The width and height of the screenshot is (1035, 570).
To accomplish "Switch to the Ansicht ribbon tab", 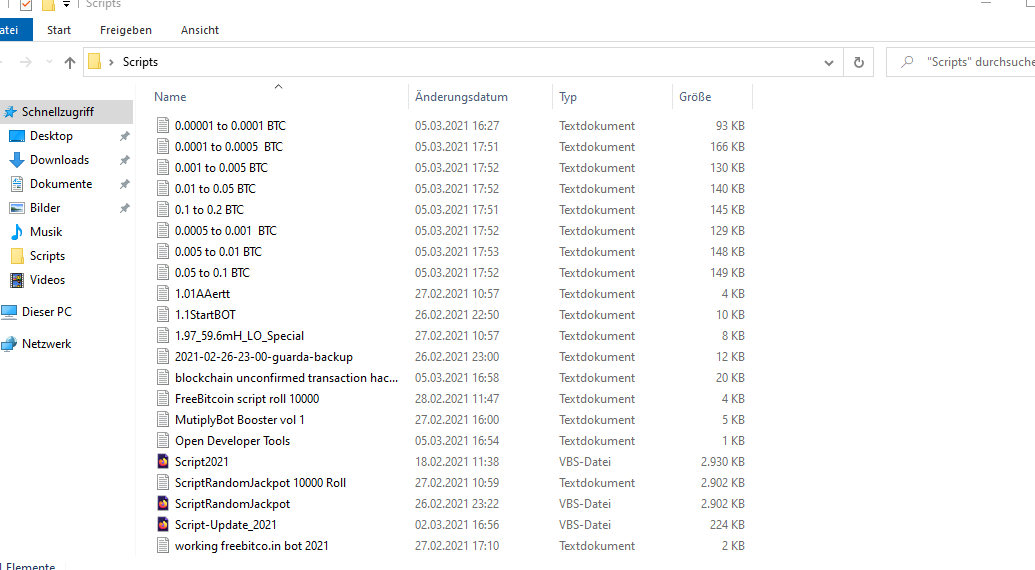I will click(x=200, y=30).
